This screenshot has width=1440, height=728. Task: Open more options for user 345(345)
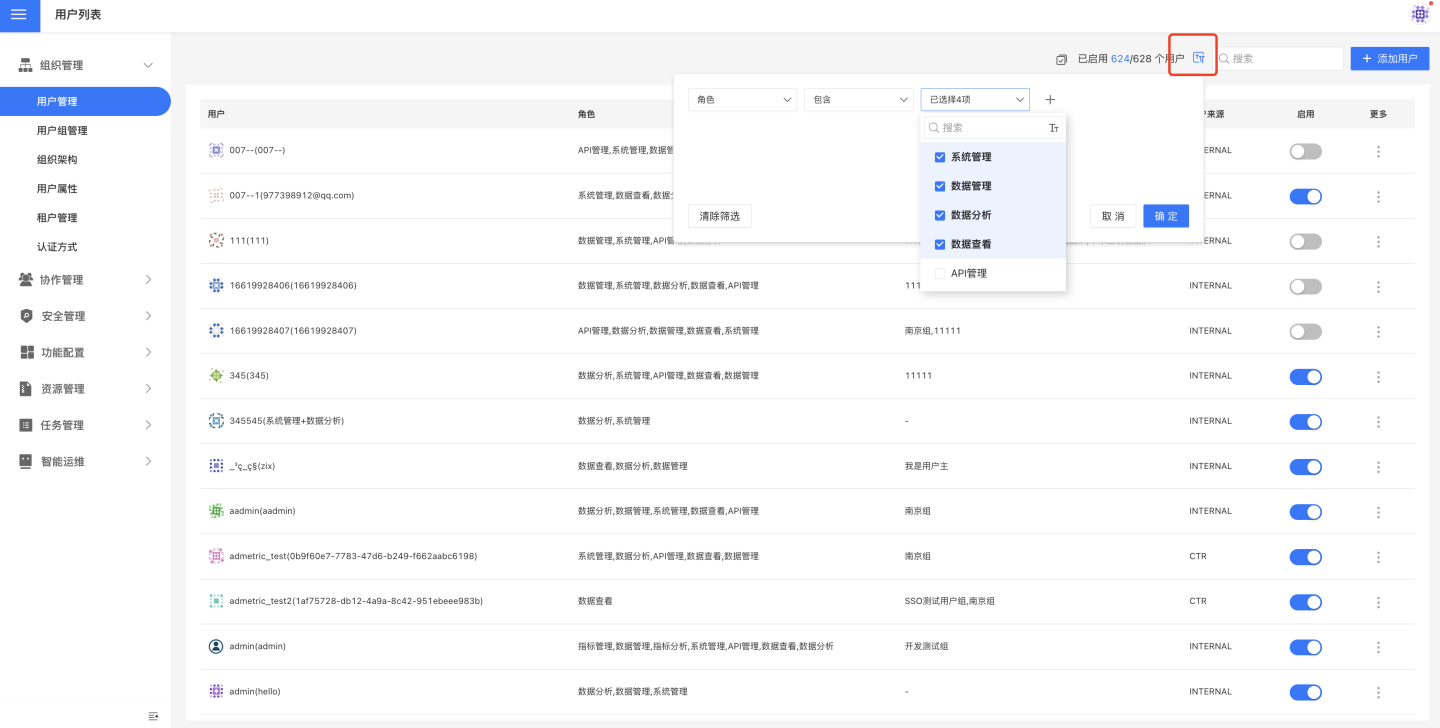pyautogui.click(x=1378, y=376)
